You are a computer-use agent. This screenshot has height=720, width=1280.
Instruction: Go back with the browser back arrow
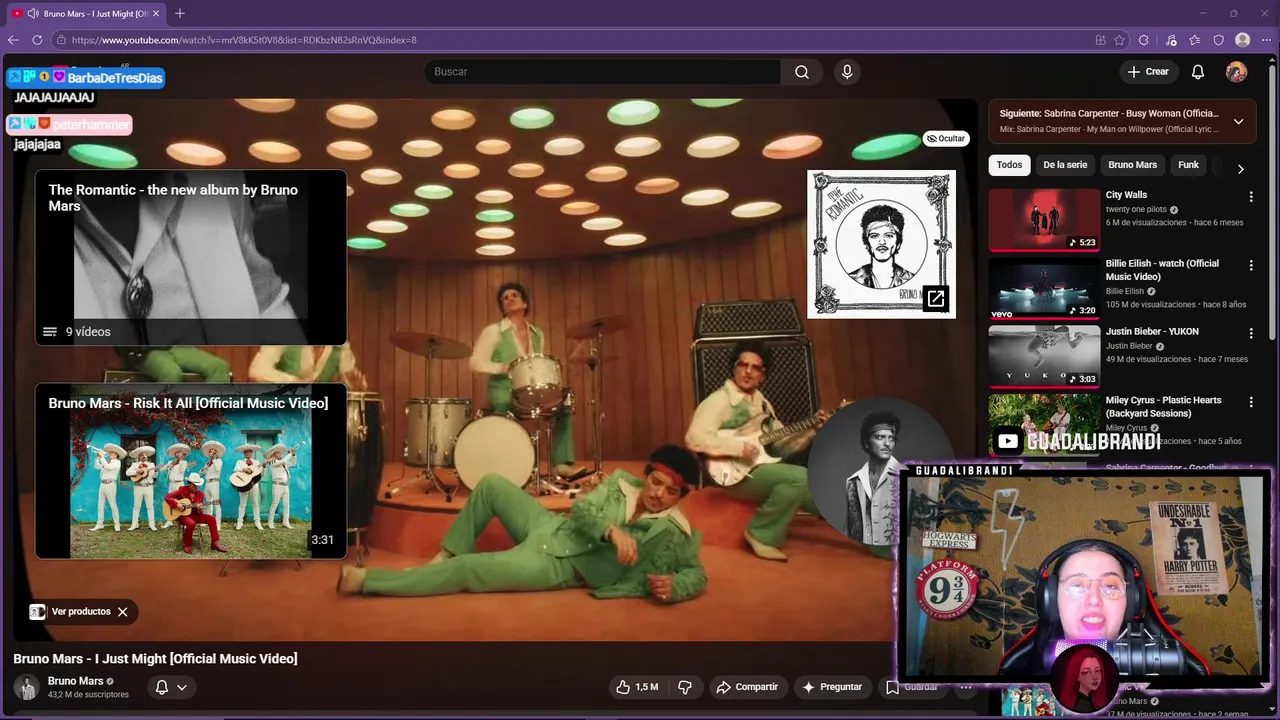[13, 40]
